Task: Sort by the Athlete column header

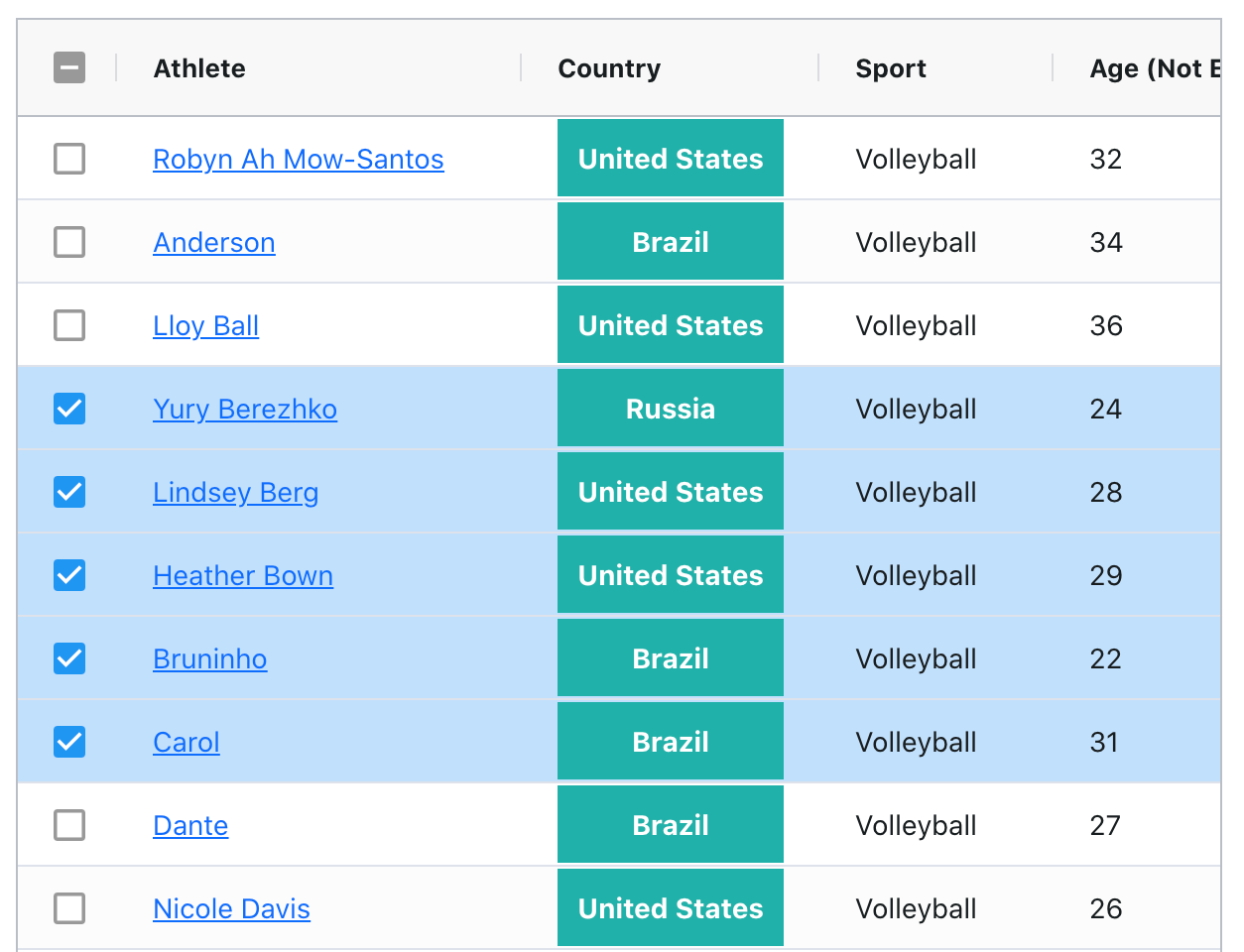Action: [x=199, y=68]
